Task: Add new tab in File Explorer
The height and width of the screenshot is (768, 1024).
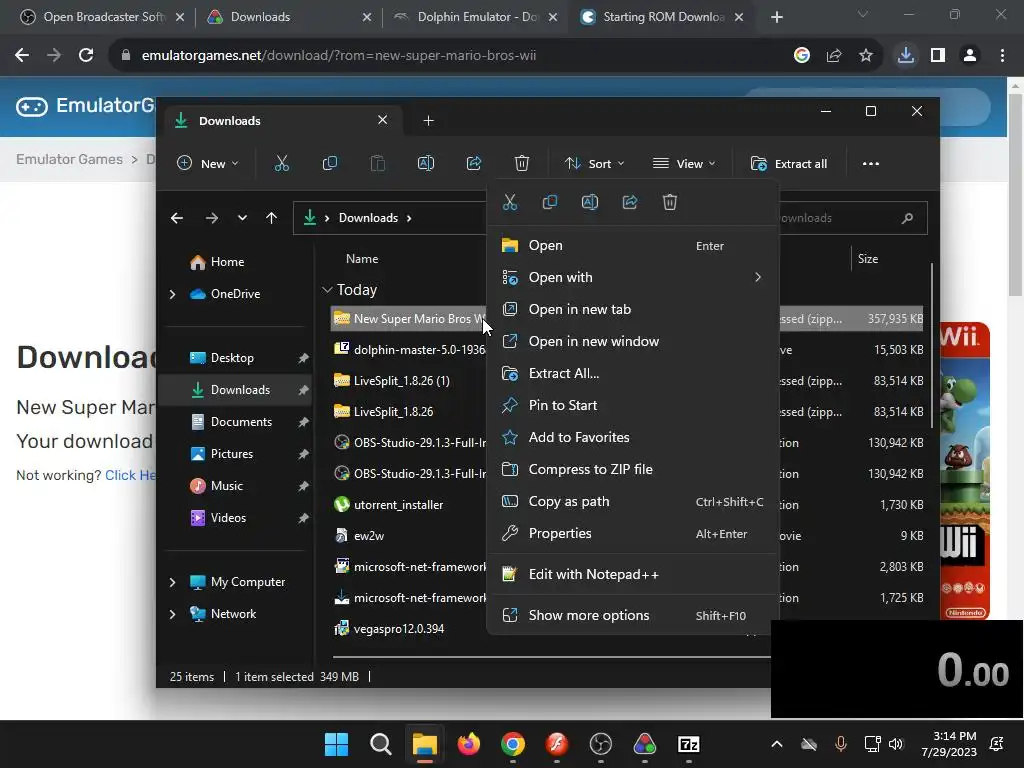Action: tap(428, 121)
